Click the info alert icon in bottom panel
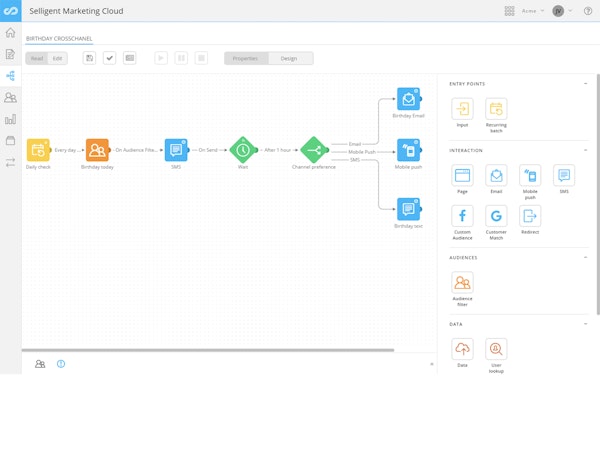 [x=61, y=364]
